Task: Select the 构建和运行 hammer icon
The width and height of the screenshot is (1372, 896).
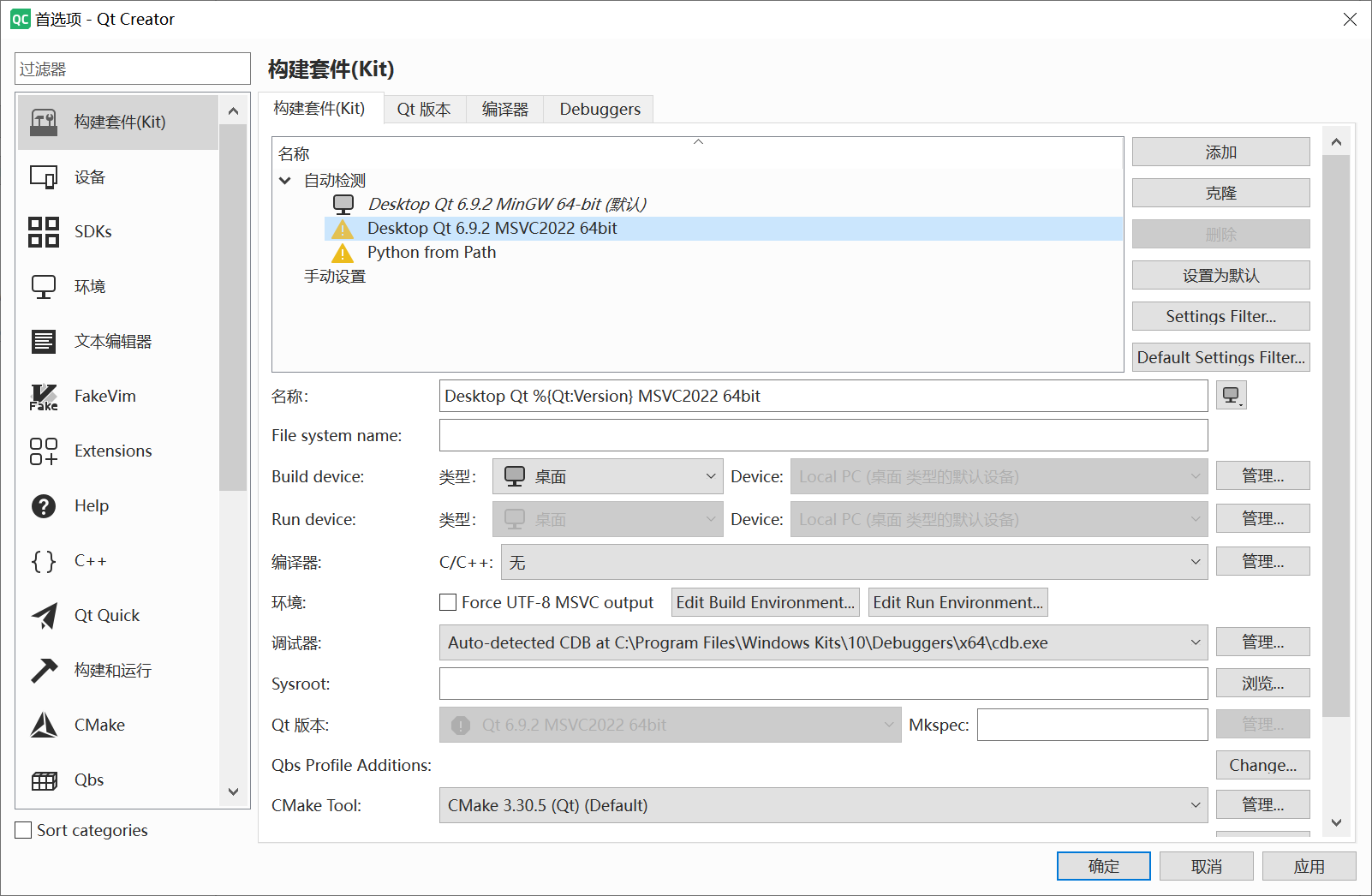Action: pos(44,671)
